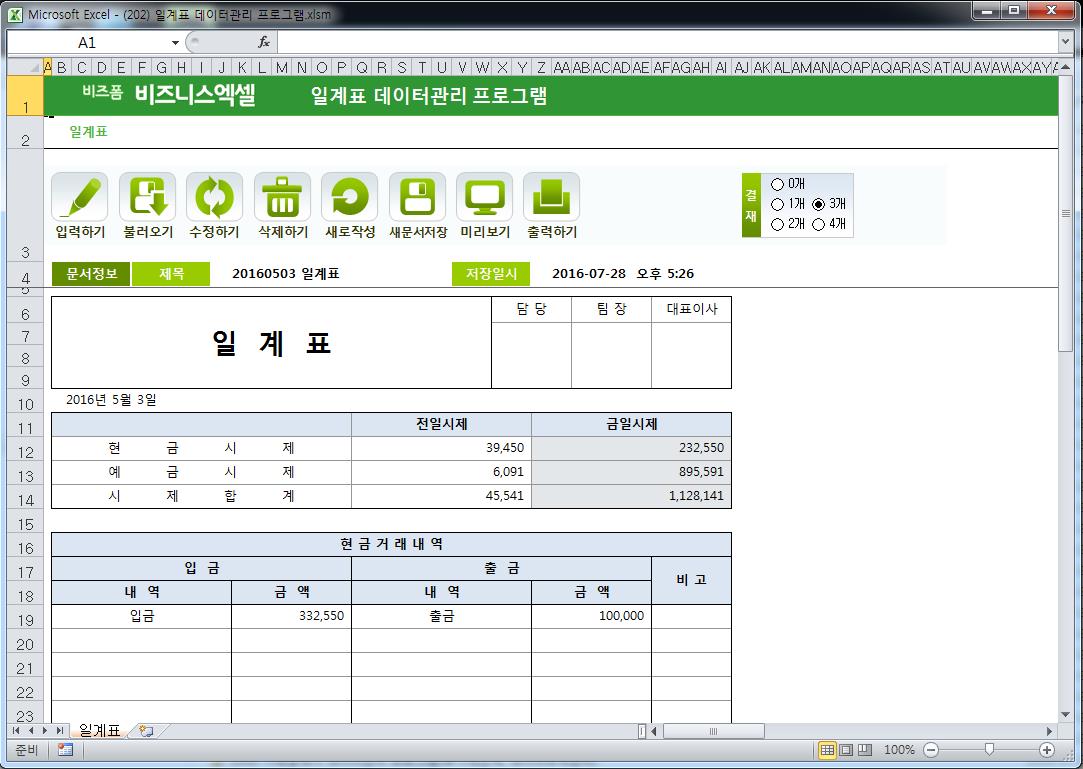Screen dimensions: 1083x769
Task: Click the 대표이사 approval header cell
Action: click(x=691, y=309)
